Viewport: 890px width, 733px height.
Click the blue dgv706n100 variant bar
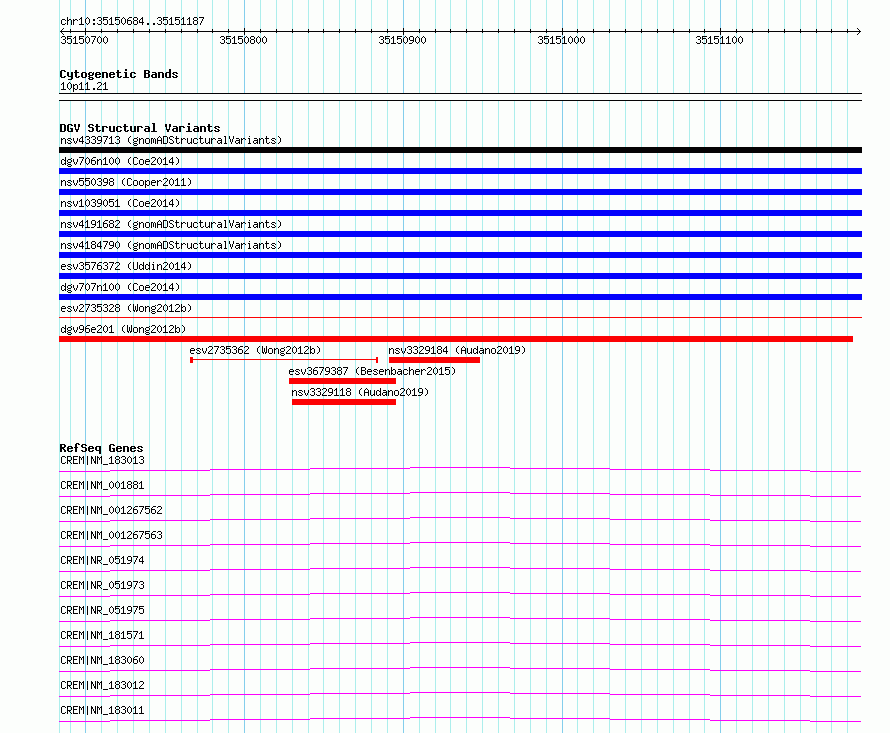460,171
